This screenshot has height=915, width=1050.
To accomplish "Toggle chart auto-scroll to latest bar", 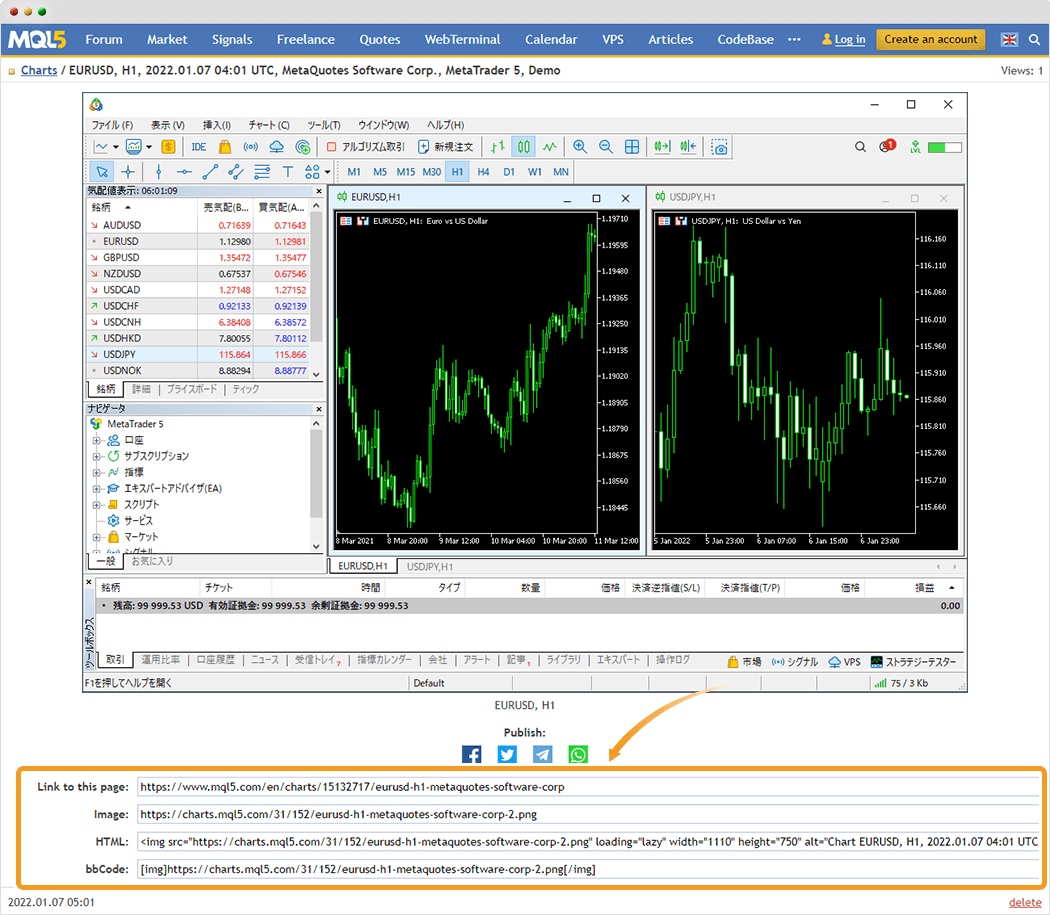I will pyautogui.click(x=662, y=147).
